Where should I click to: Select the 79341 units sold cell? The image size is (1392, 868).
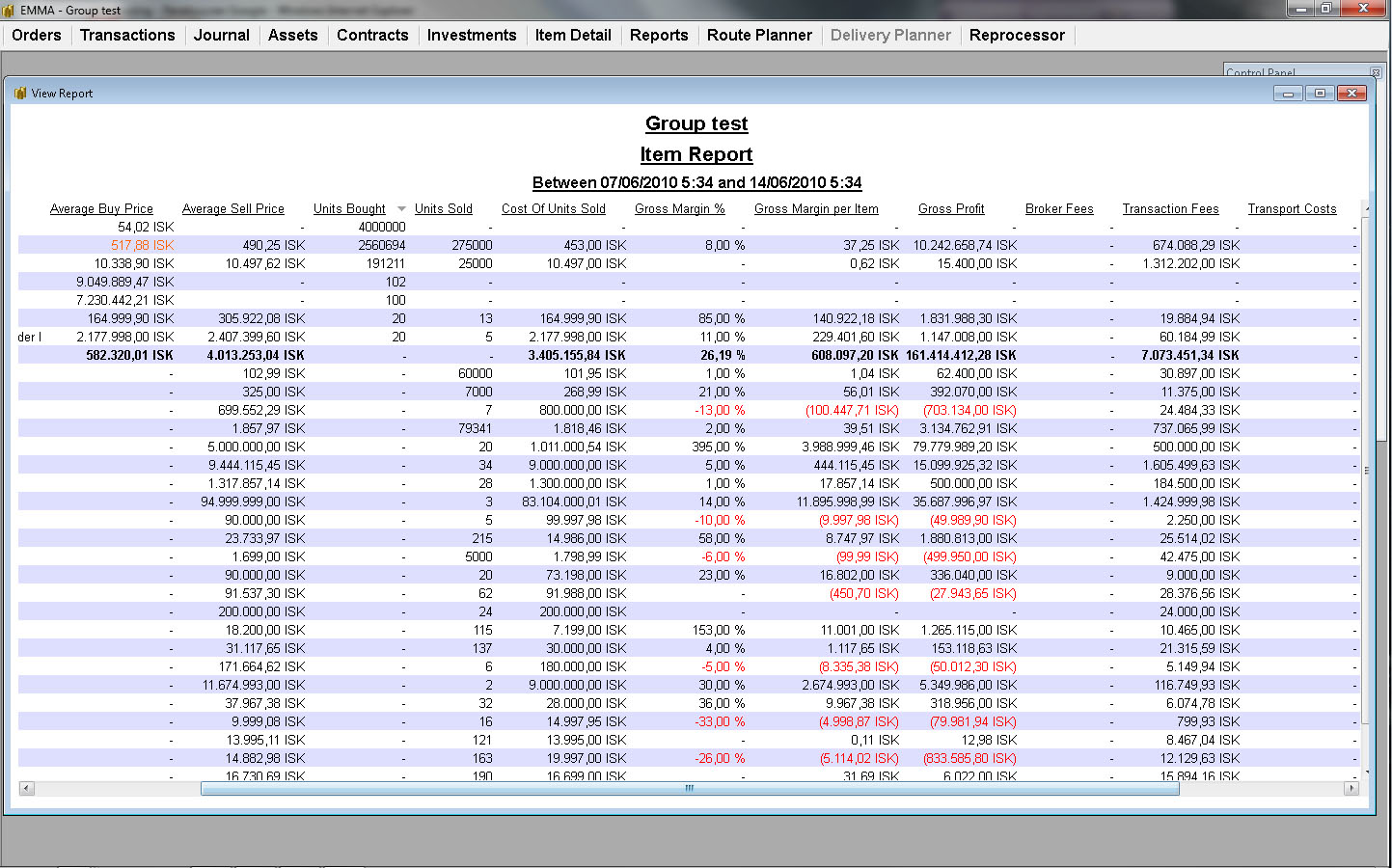[476, 428]
